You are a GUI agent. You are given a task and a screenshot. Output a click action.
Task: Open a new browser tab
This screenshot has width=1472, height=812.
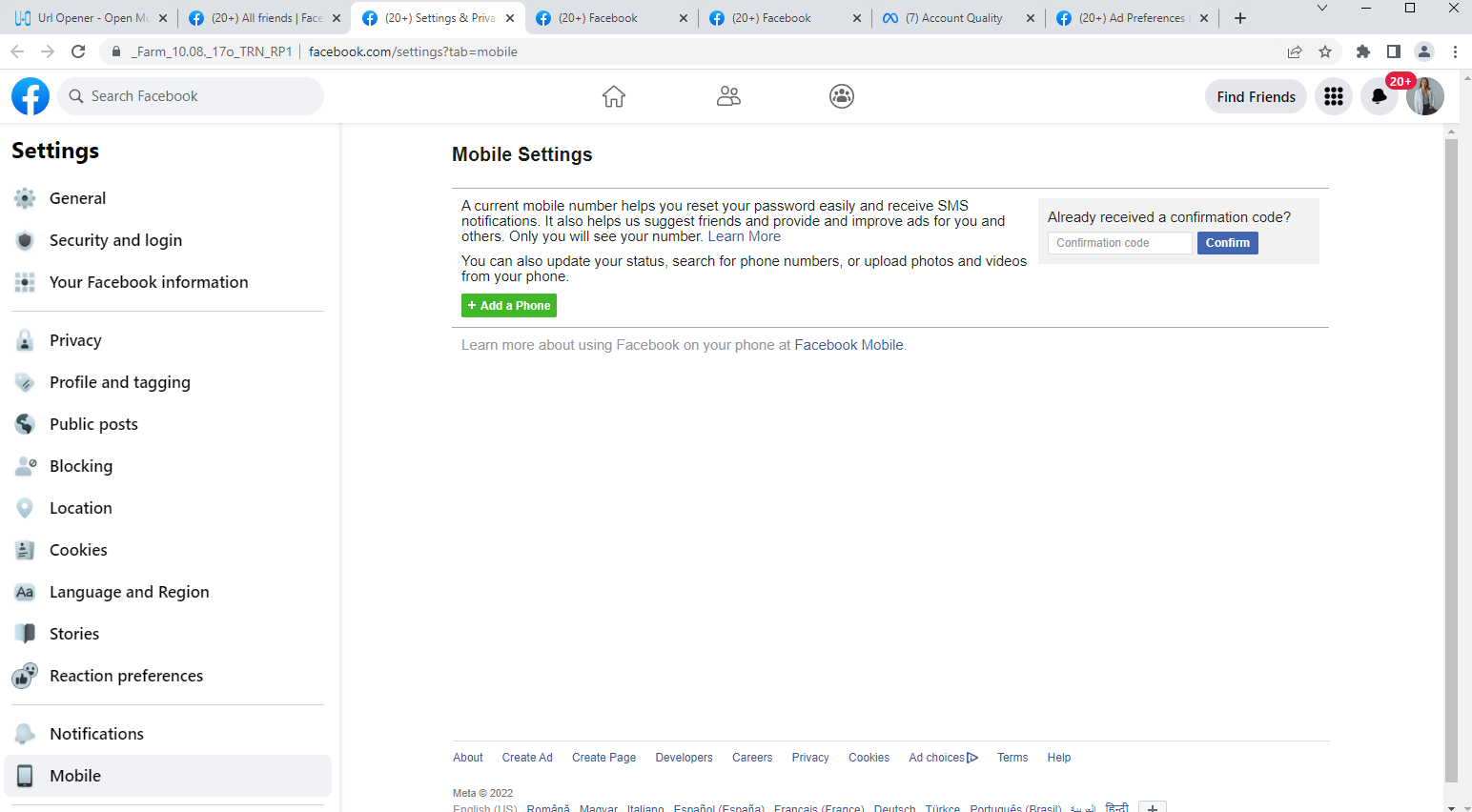coord(1240,18)
